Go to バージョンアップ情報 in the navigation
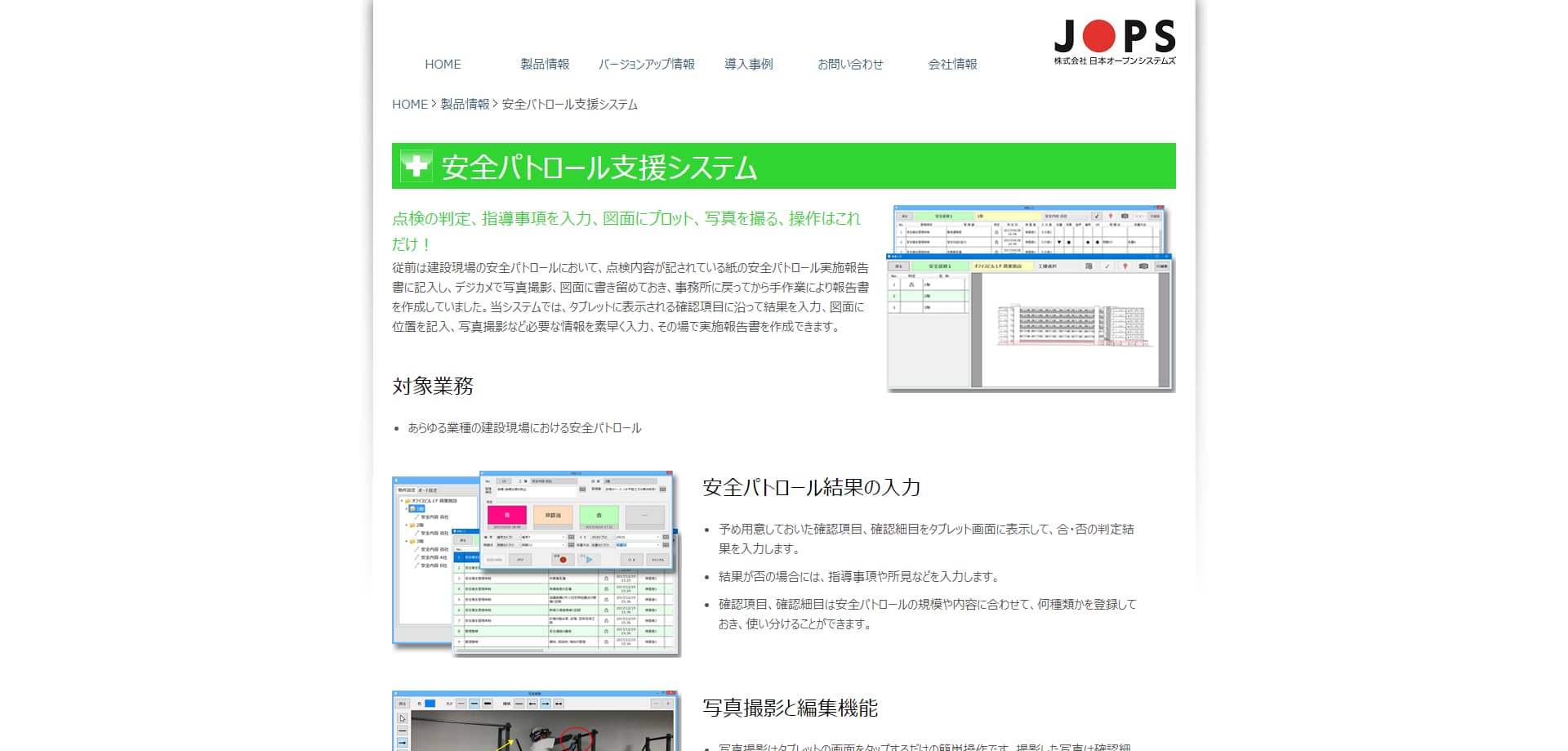This screenshot has height=751, width=1568. click(646, 64)
